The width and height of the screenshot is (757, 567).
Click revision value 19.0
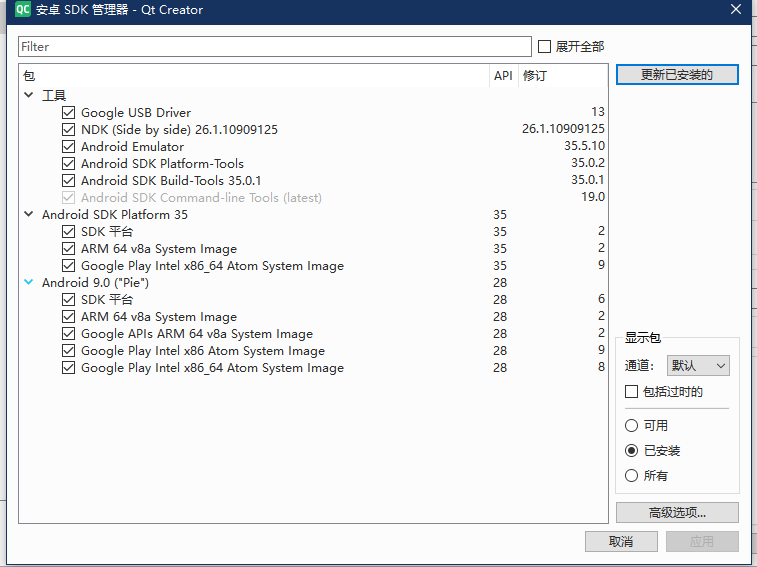click(x=593, y=197)
